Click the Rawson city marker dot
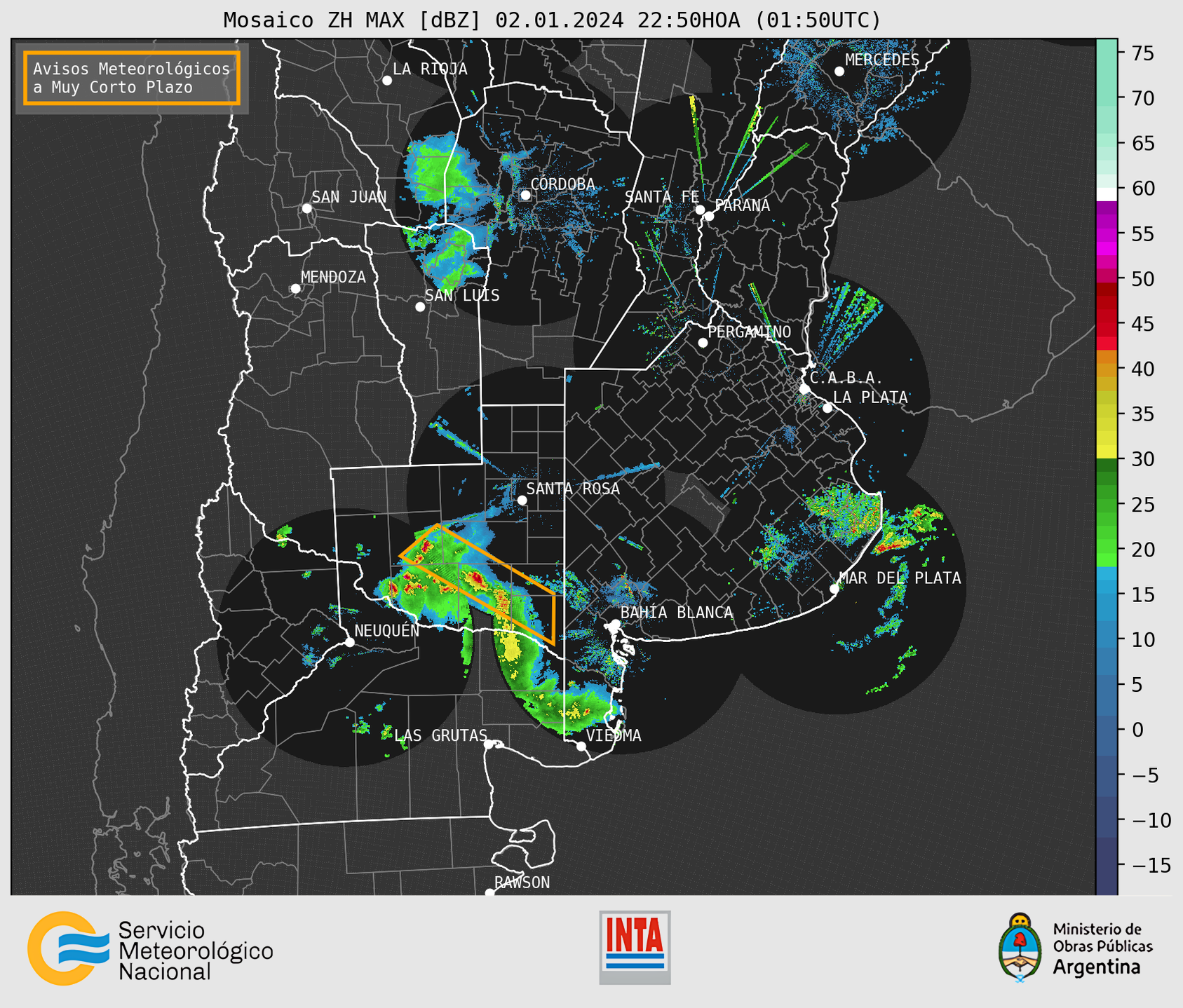 489,893
